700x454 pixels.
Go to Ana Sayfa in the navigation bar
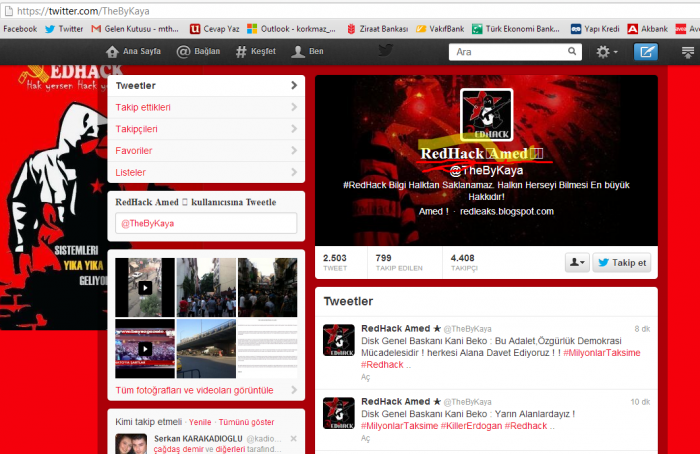click(x=135, y=51)
